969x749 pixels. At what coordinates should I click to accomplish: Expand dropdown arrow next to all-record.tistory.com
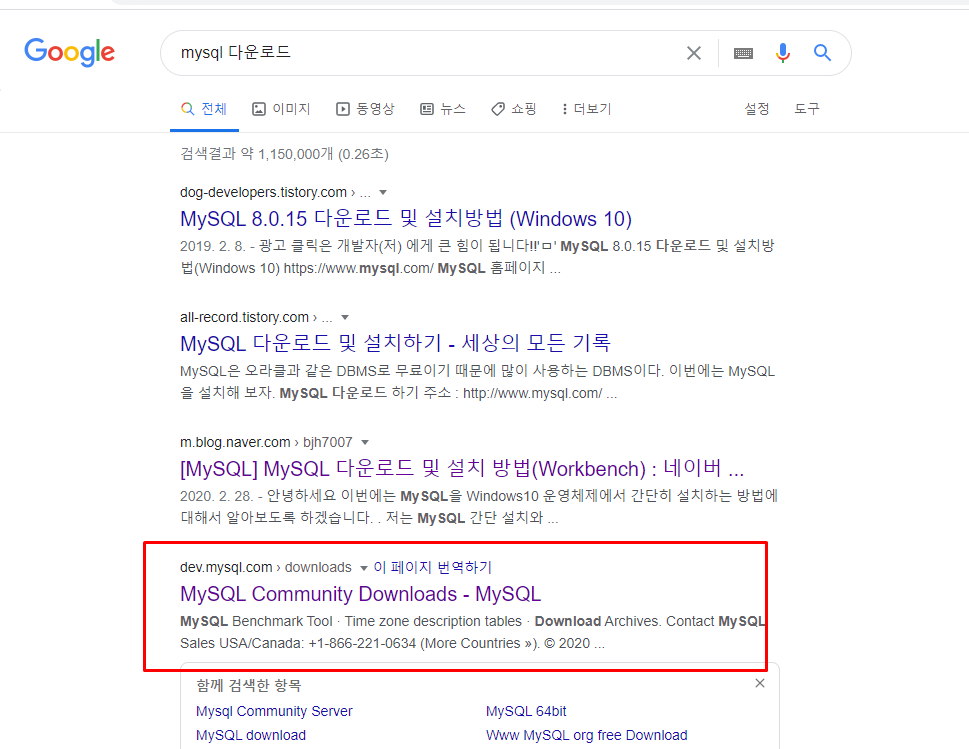(345, 318)
